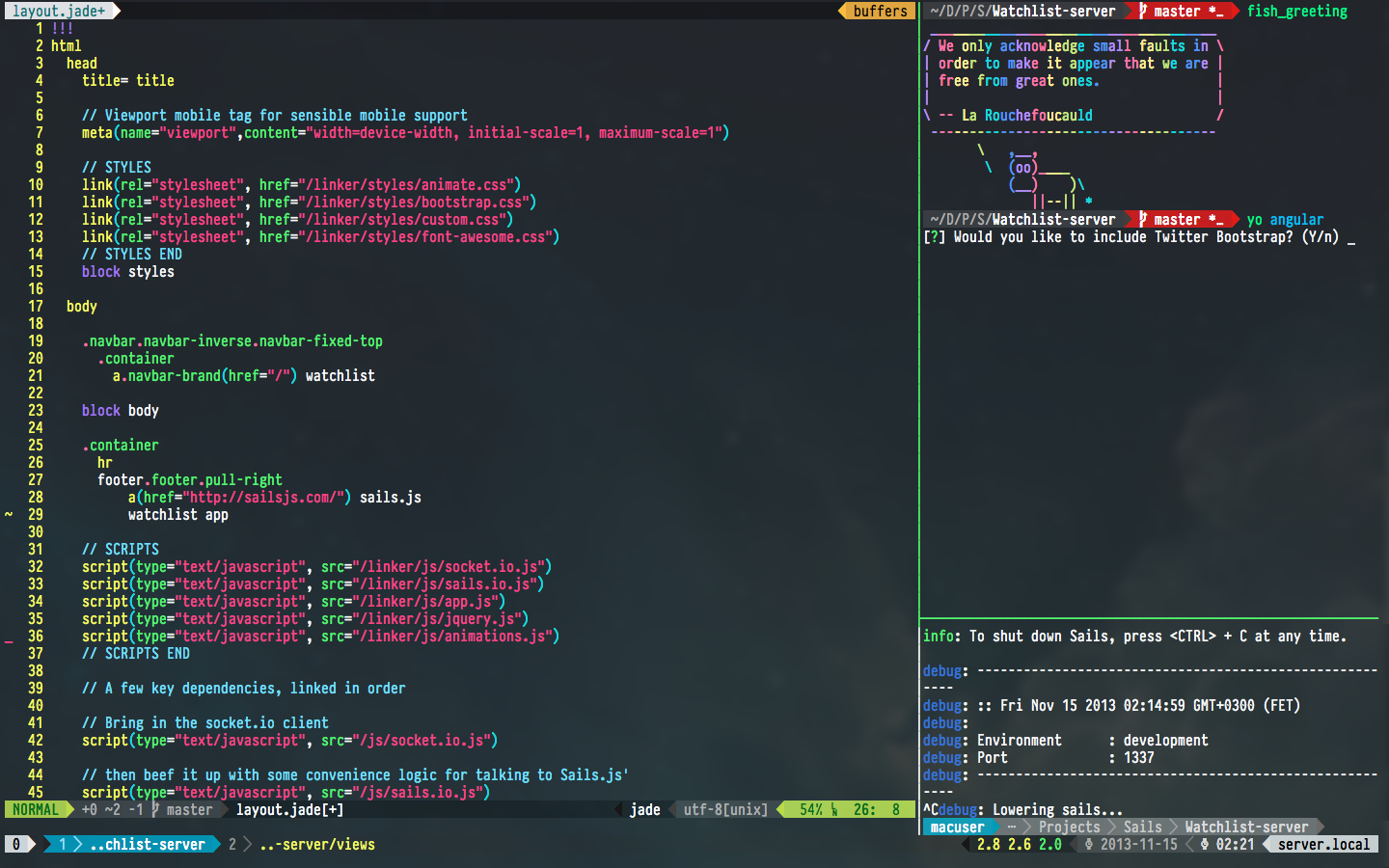
Task: Click the /linker/js/animations.js script src
Action: [451, 636]
